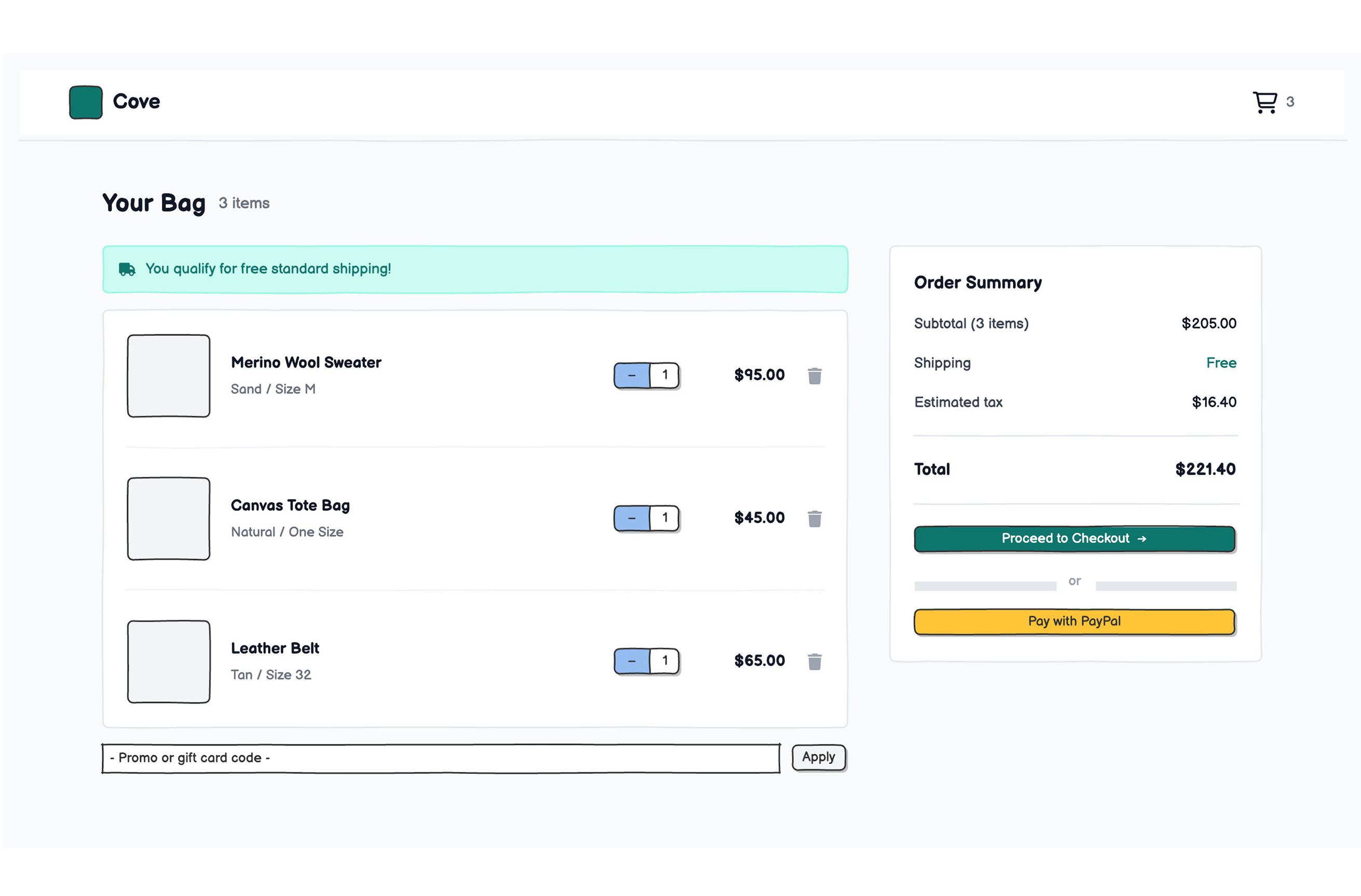Click the 'Subtotal (3 items)' label

971,323
